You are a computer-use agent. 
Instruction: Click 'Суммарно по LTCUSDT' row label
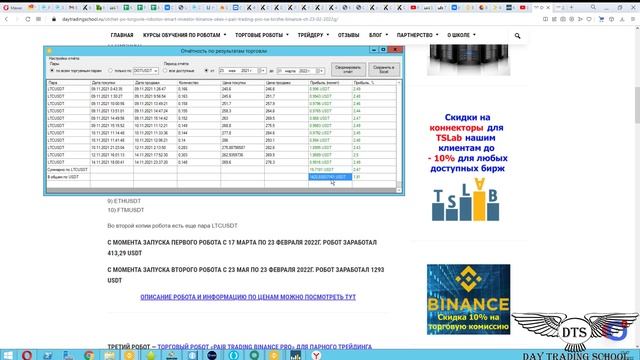click(68, 170)
